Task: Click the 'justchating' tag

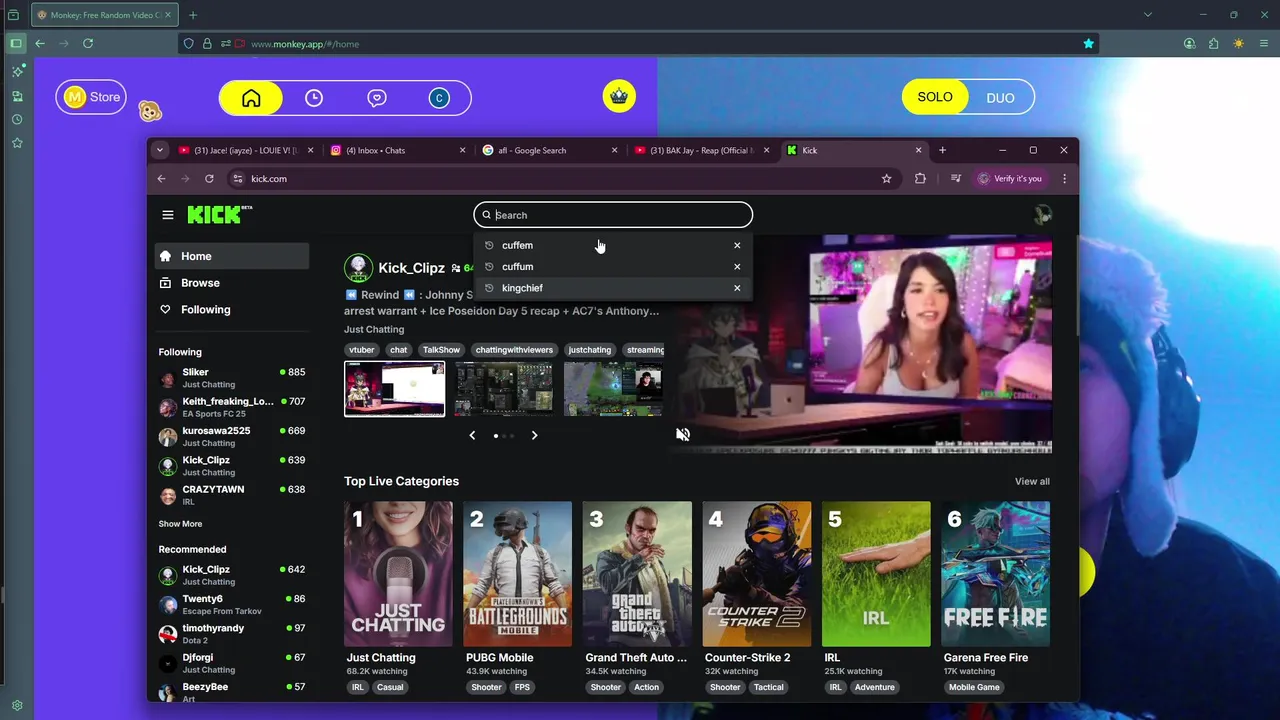Action: [589, 350]
